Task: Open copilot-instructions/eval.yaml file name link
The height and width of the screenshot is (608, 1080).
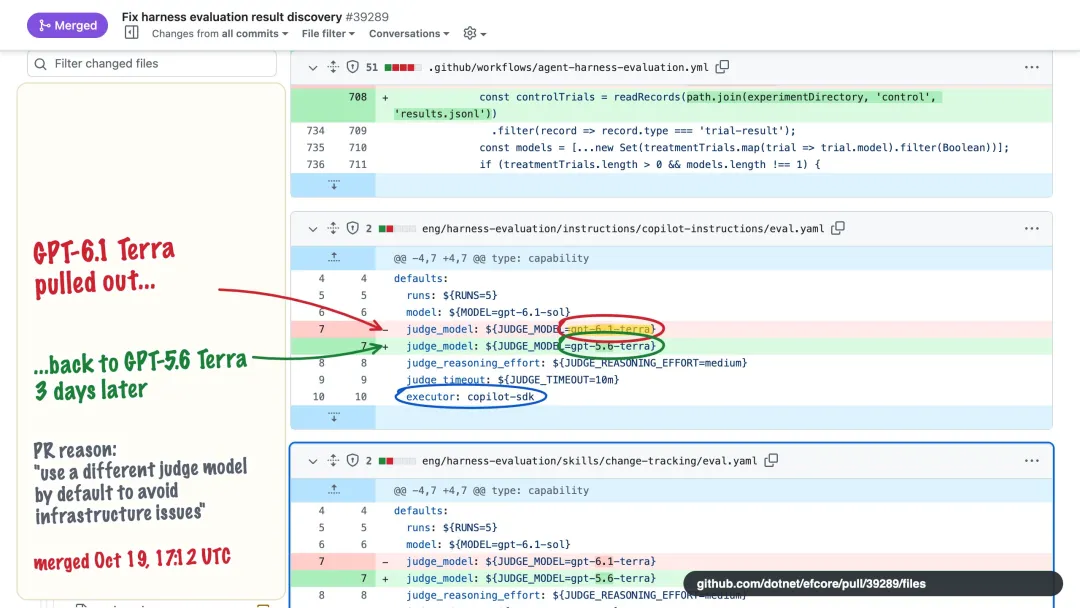Action: tap(623, 228)
